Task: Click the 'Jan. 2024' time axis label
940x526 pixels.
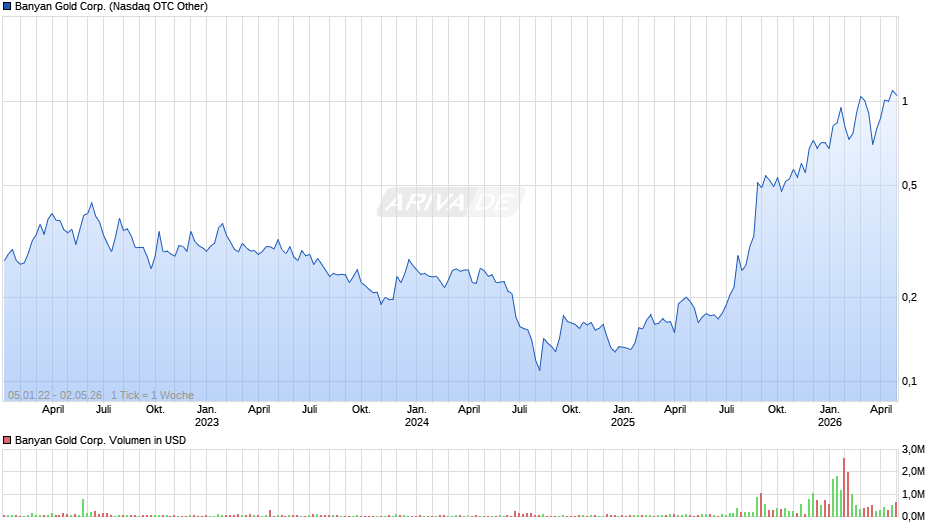Action: coord(417,416)
